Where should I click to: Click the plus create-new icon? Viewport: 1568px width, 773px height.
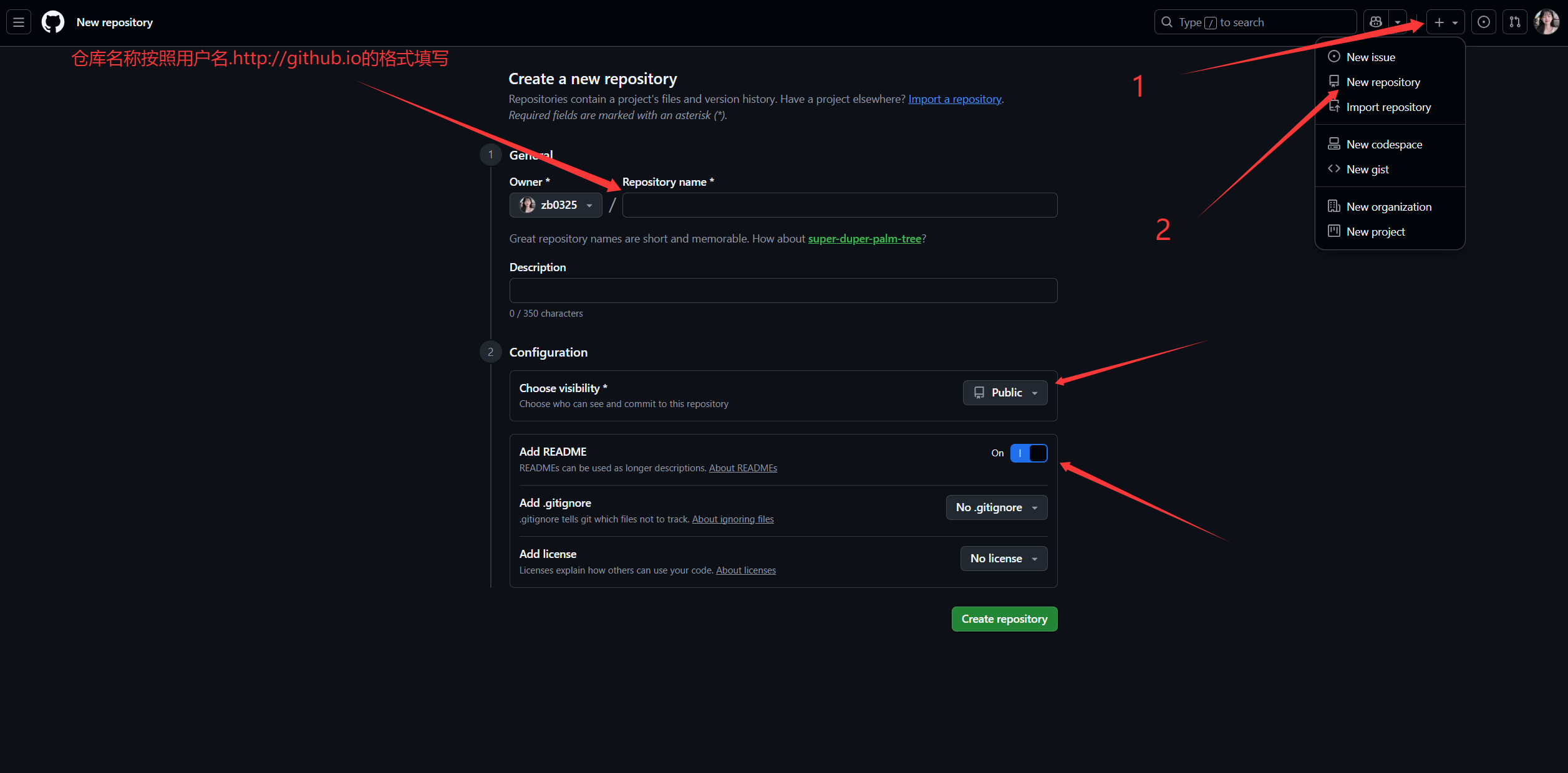point(1440,22)
